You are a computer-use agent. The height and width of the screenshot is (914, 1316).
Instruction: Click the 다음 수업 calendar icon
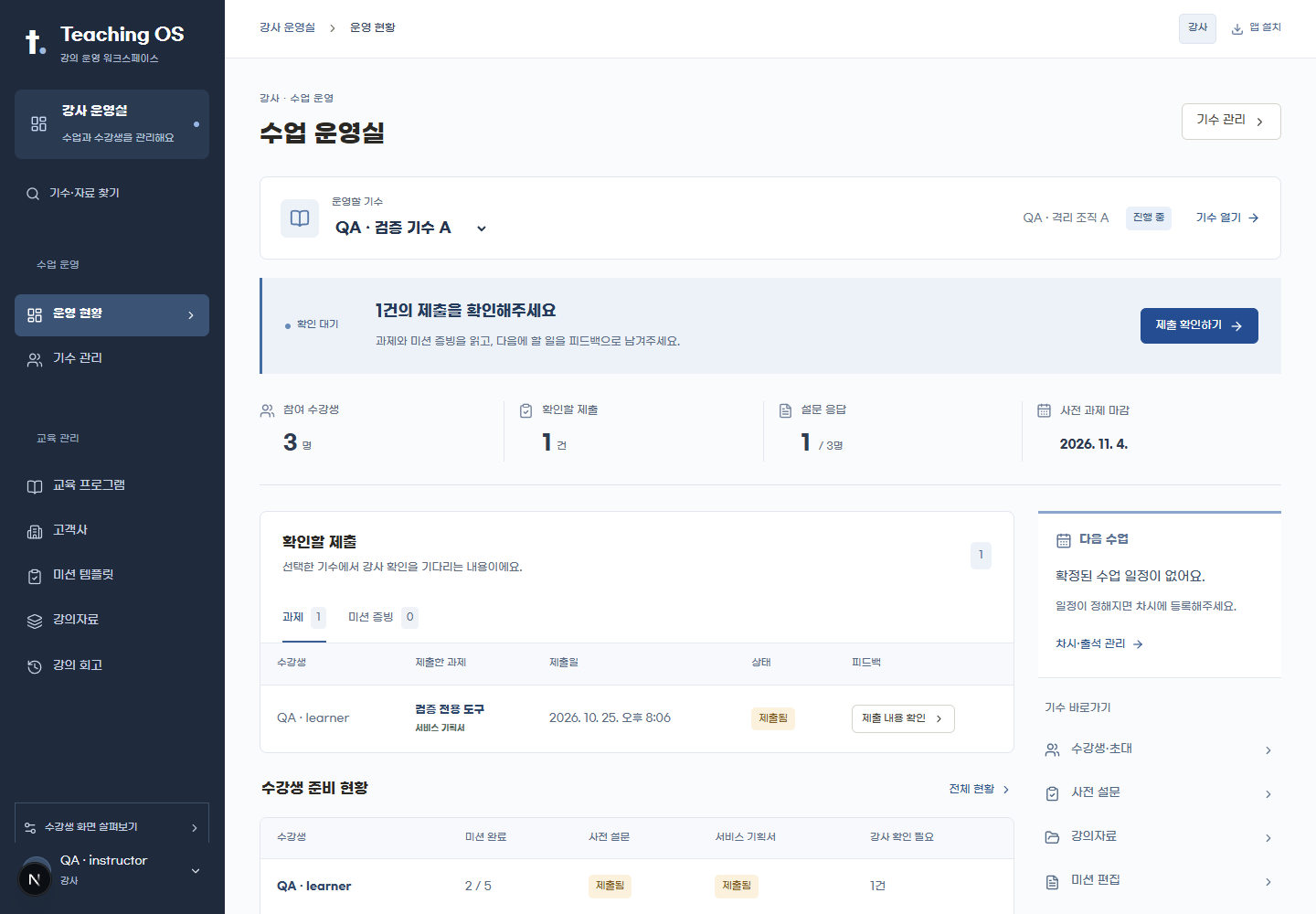pos(1064,540)
